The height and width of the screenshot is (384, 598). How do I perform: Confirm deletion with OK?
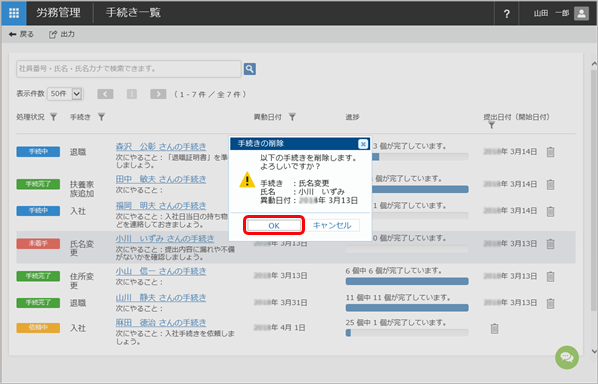pyautogui.click(x=274, y=225)
